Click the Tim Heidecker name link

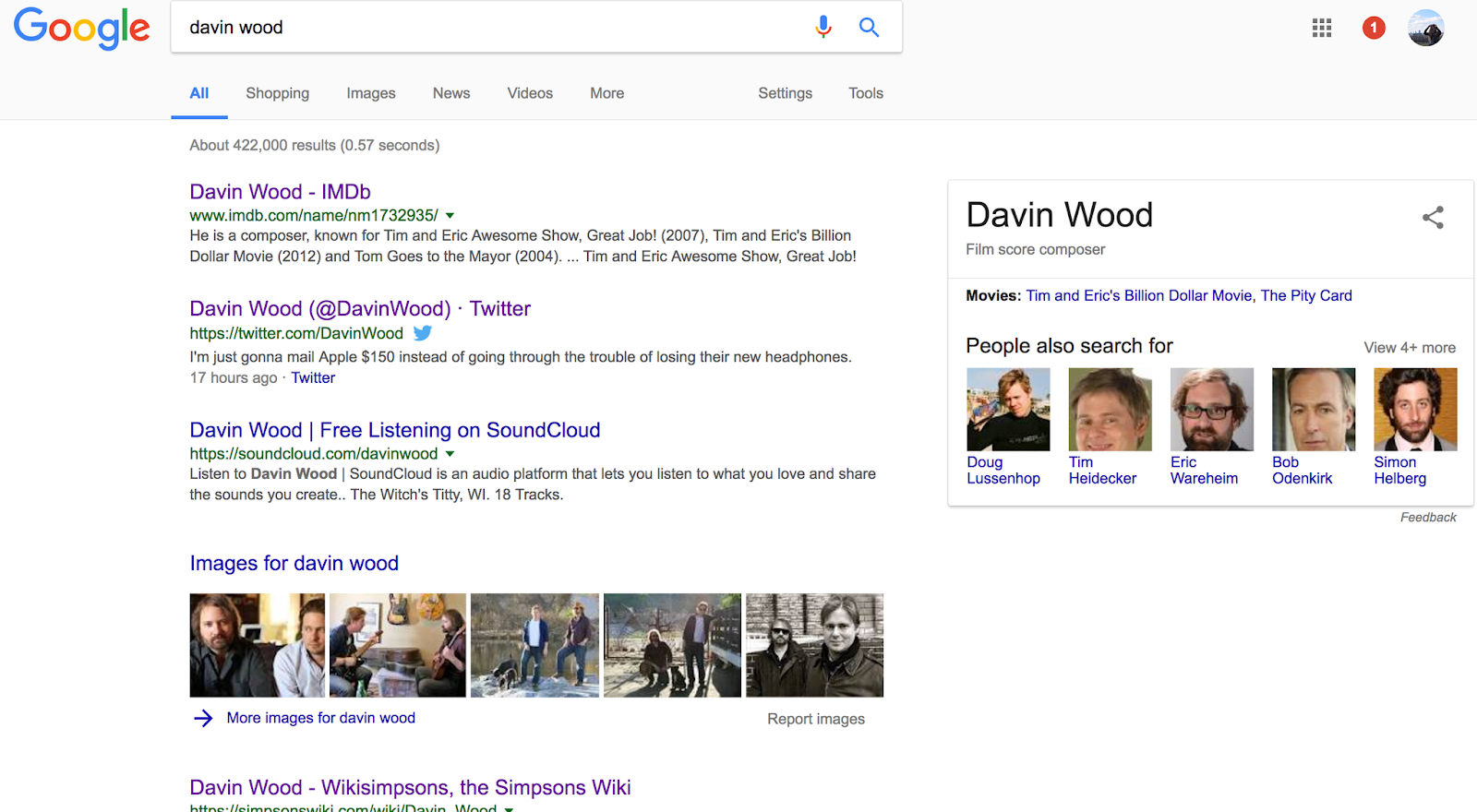coord(1102,471)
